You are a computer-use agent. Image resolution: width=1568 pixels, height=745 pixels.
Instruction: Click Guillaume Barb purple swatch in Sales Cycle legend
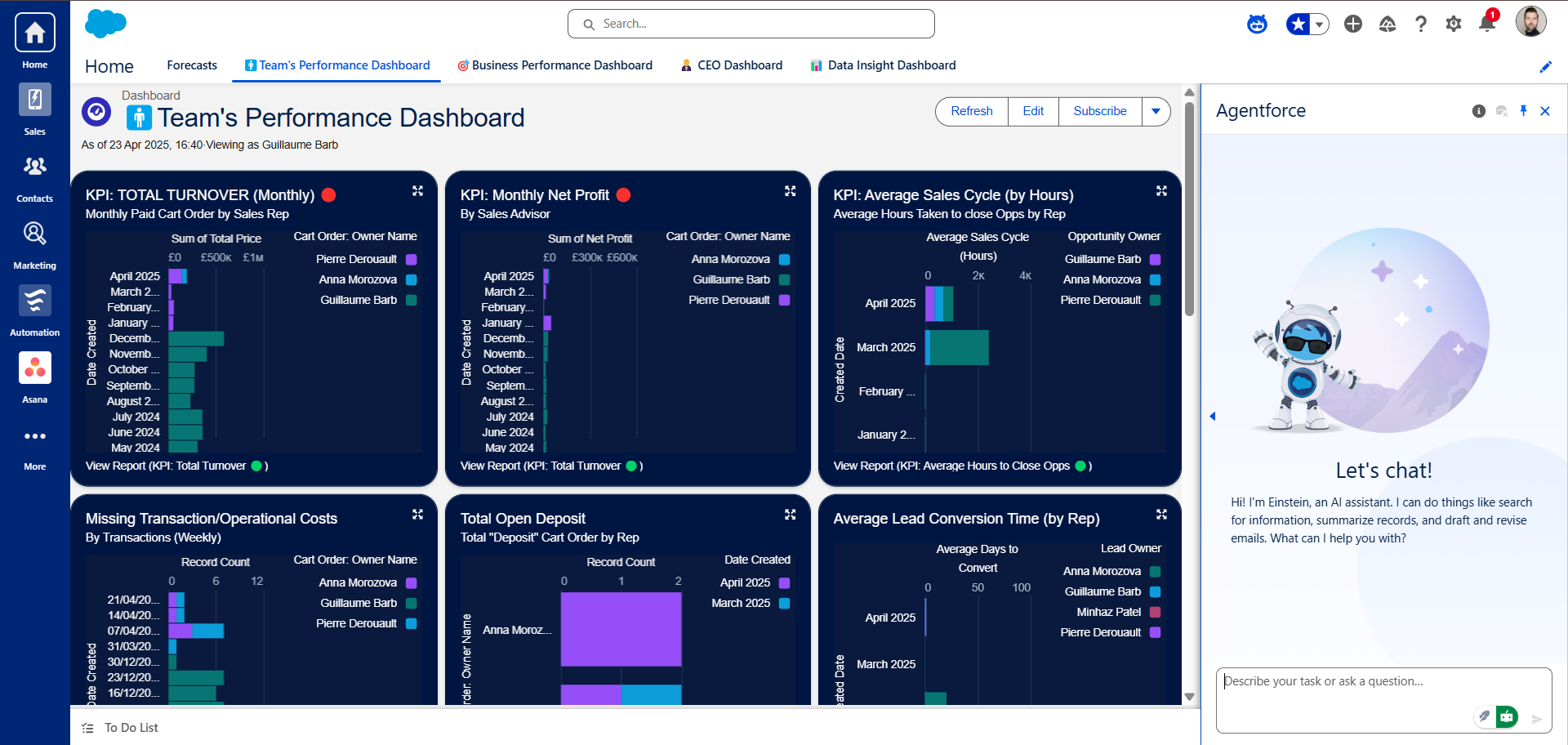tap(1156, 259)
